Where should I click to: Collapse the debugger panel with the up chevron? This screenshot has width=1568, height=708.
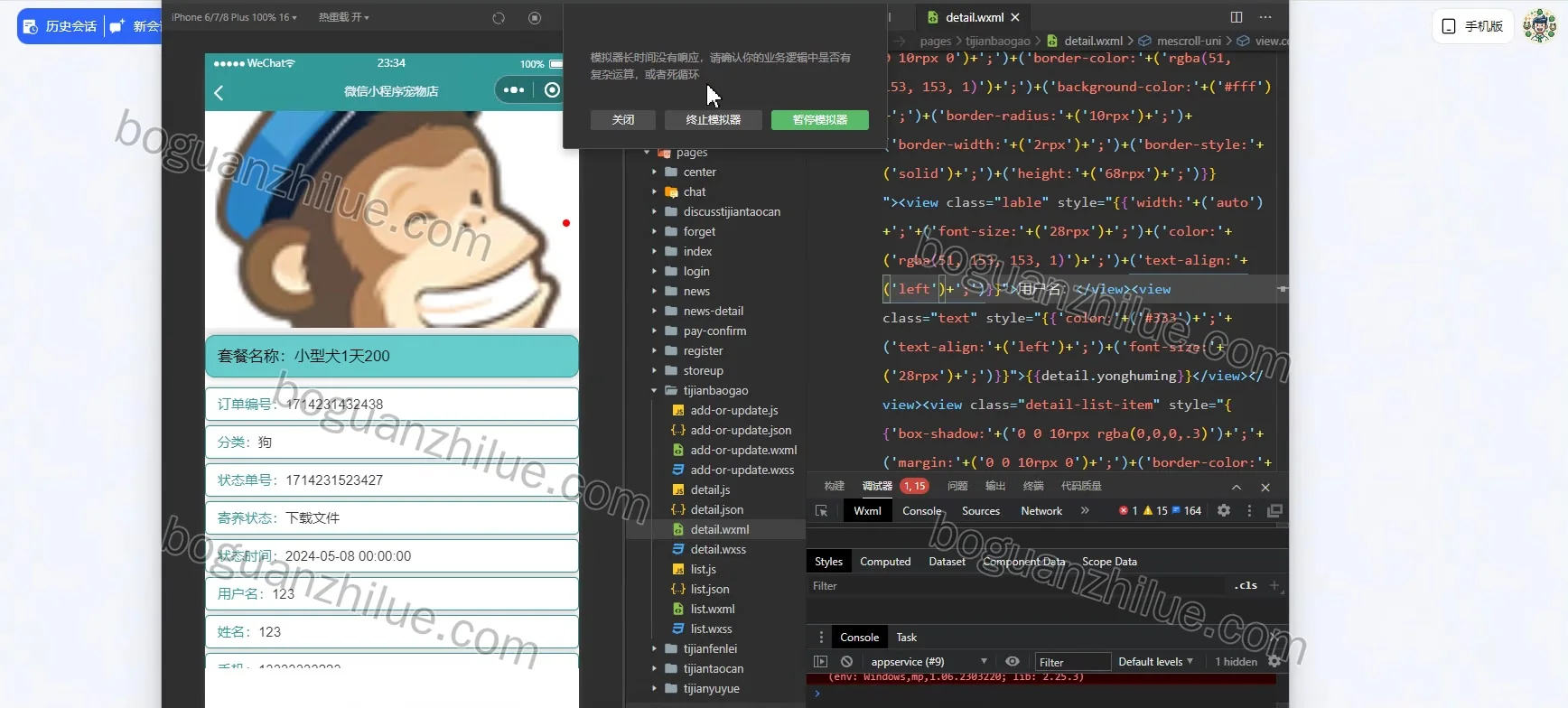click(1237, 488)
